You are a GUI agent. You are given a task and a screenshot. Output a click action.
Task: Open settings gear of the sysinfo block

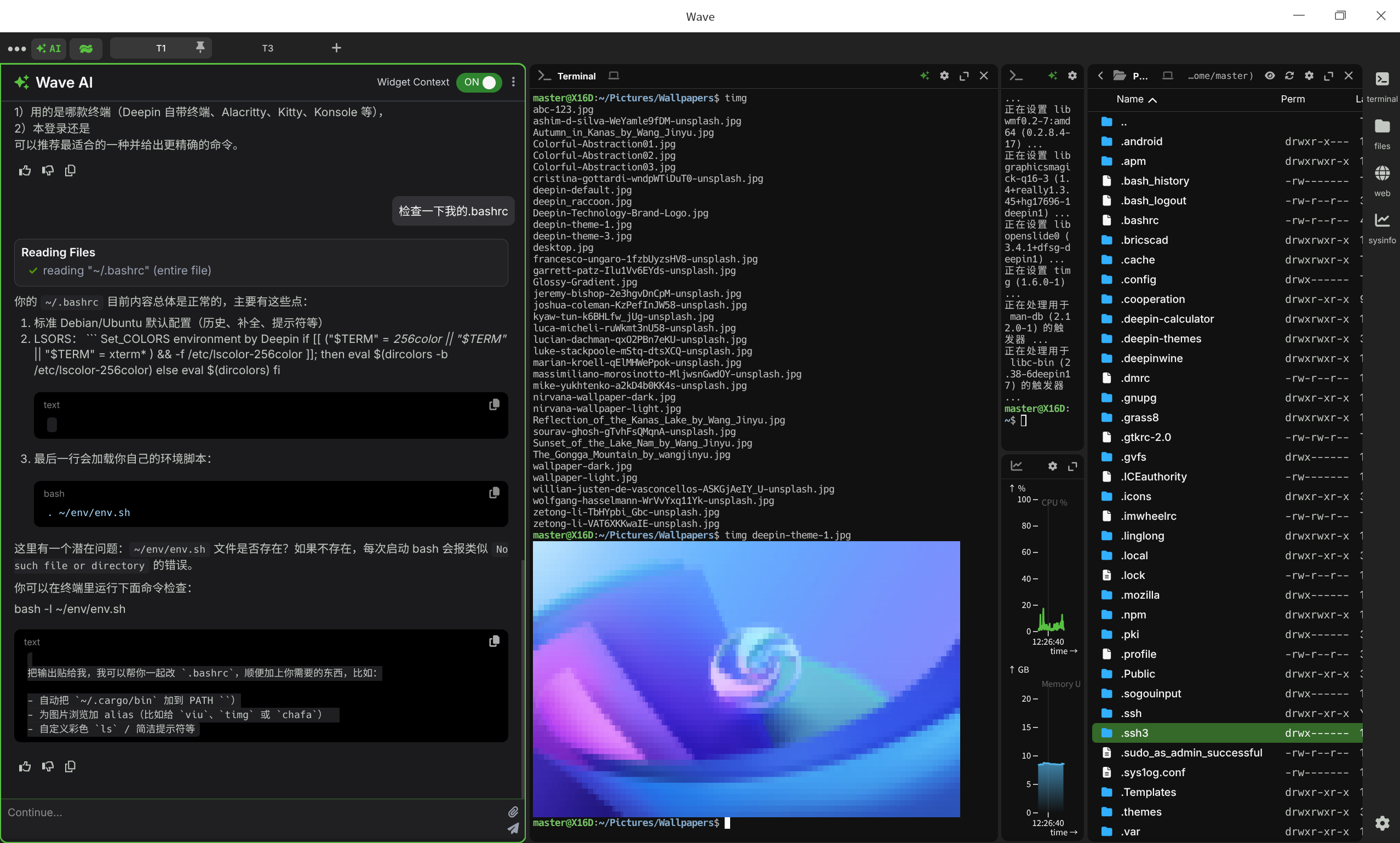click(x=1052, y=466)
